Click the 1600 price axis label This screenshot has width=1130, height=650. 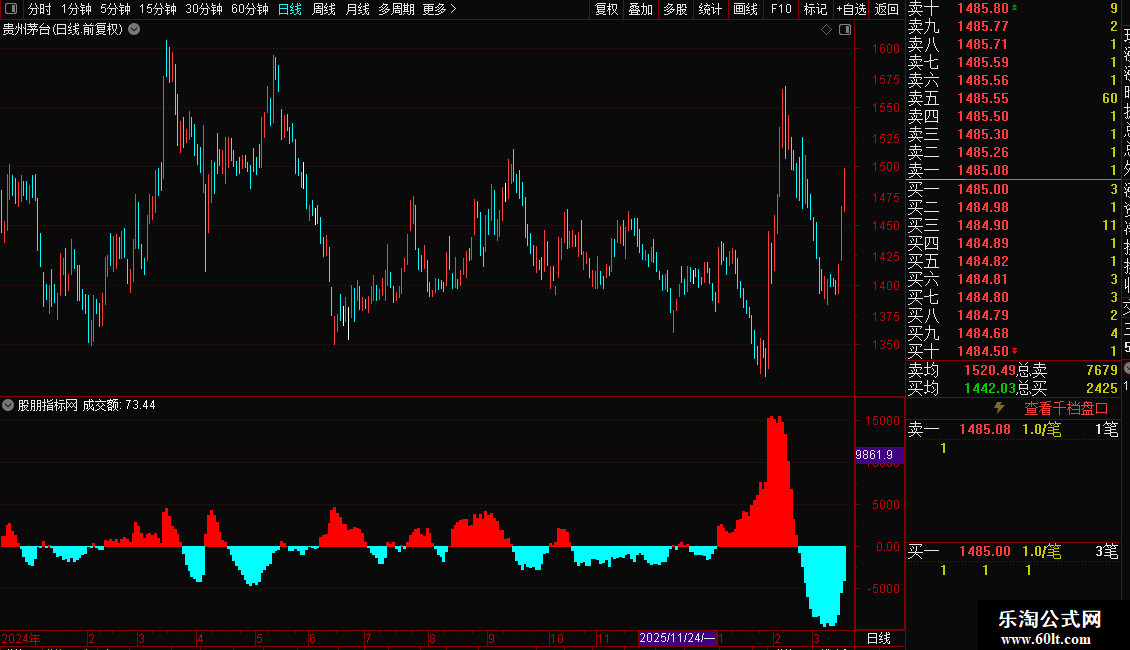click(886, 48)
